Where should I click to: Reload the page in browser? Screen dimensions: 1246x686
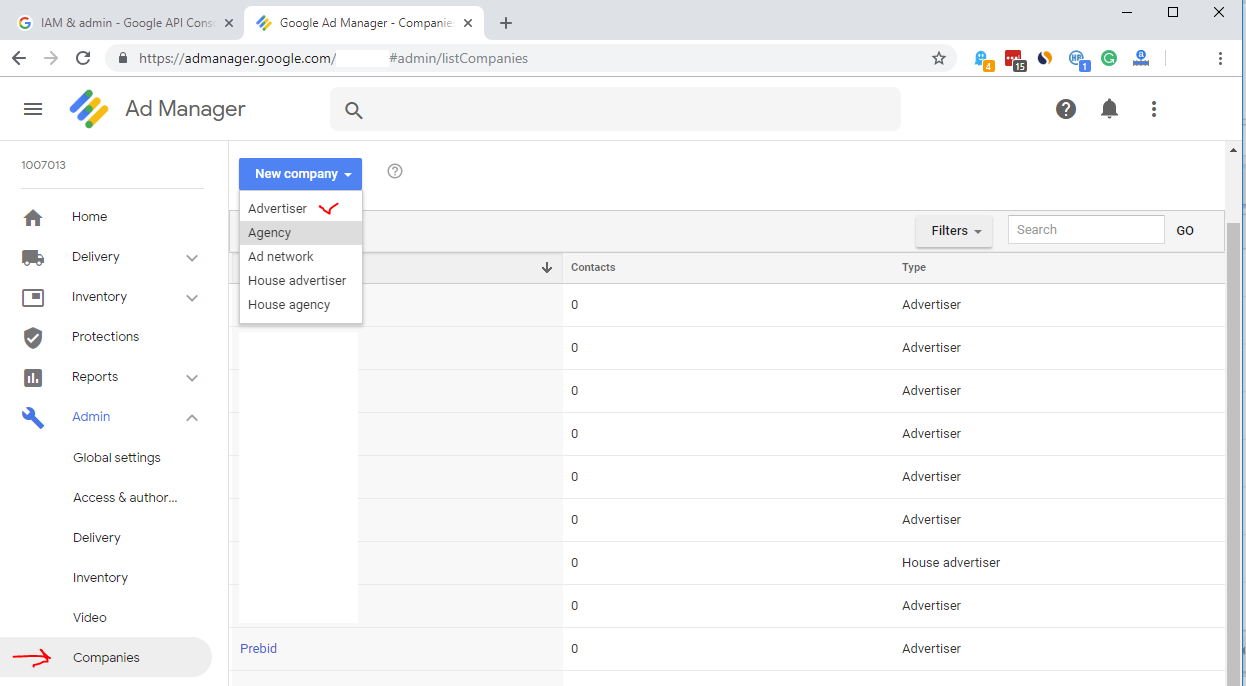(83, 58)
